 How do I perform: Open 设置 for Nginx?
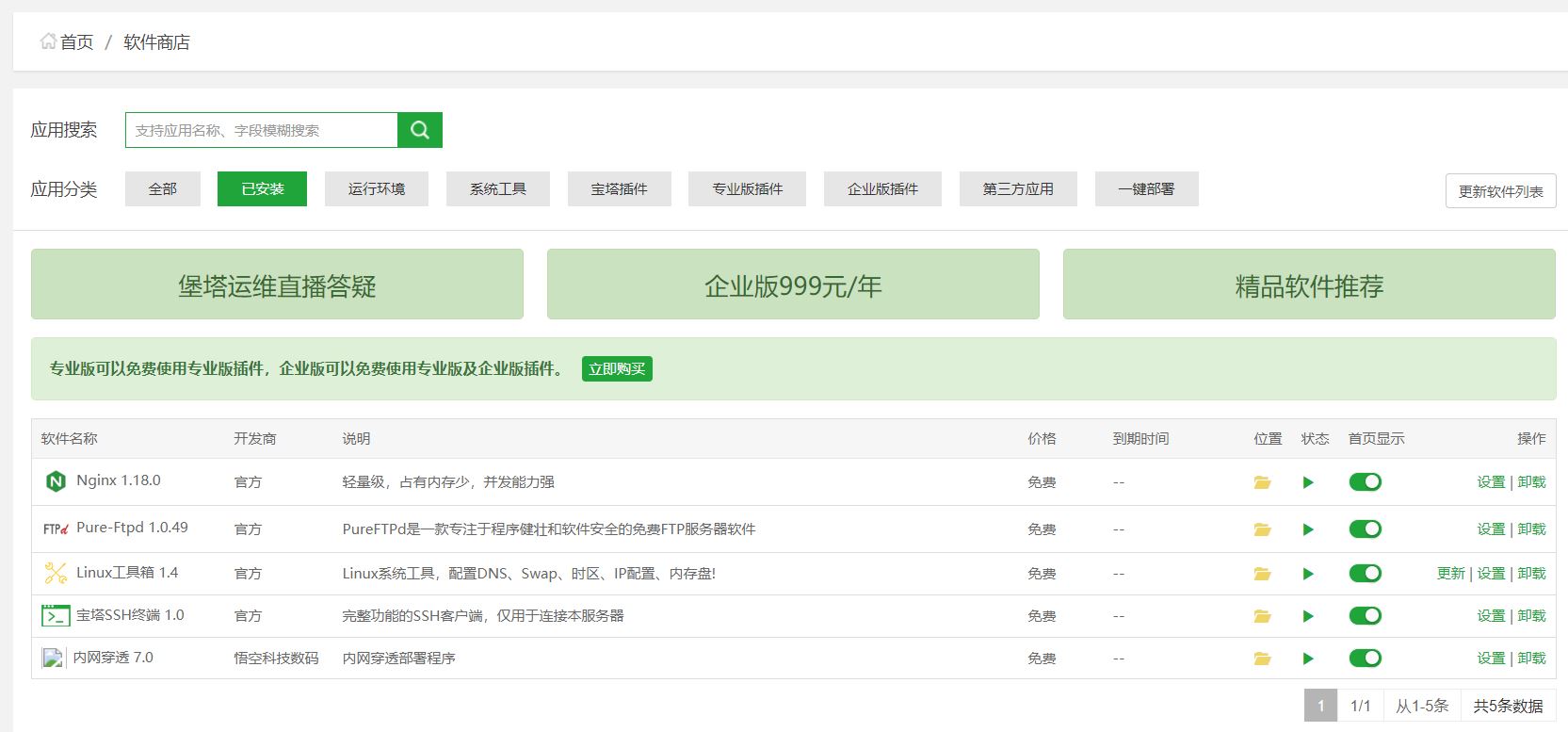(x=1491, y=482)
